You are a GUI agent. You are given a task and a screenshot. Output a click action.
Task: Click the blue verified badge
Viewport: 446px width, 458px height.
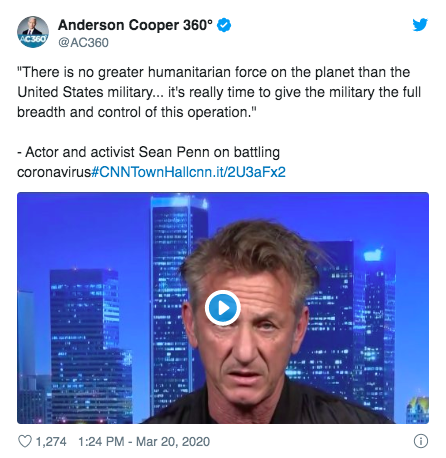[x=224, y=25]
